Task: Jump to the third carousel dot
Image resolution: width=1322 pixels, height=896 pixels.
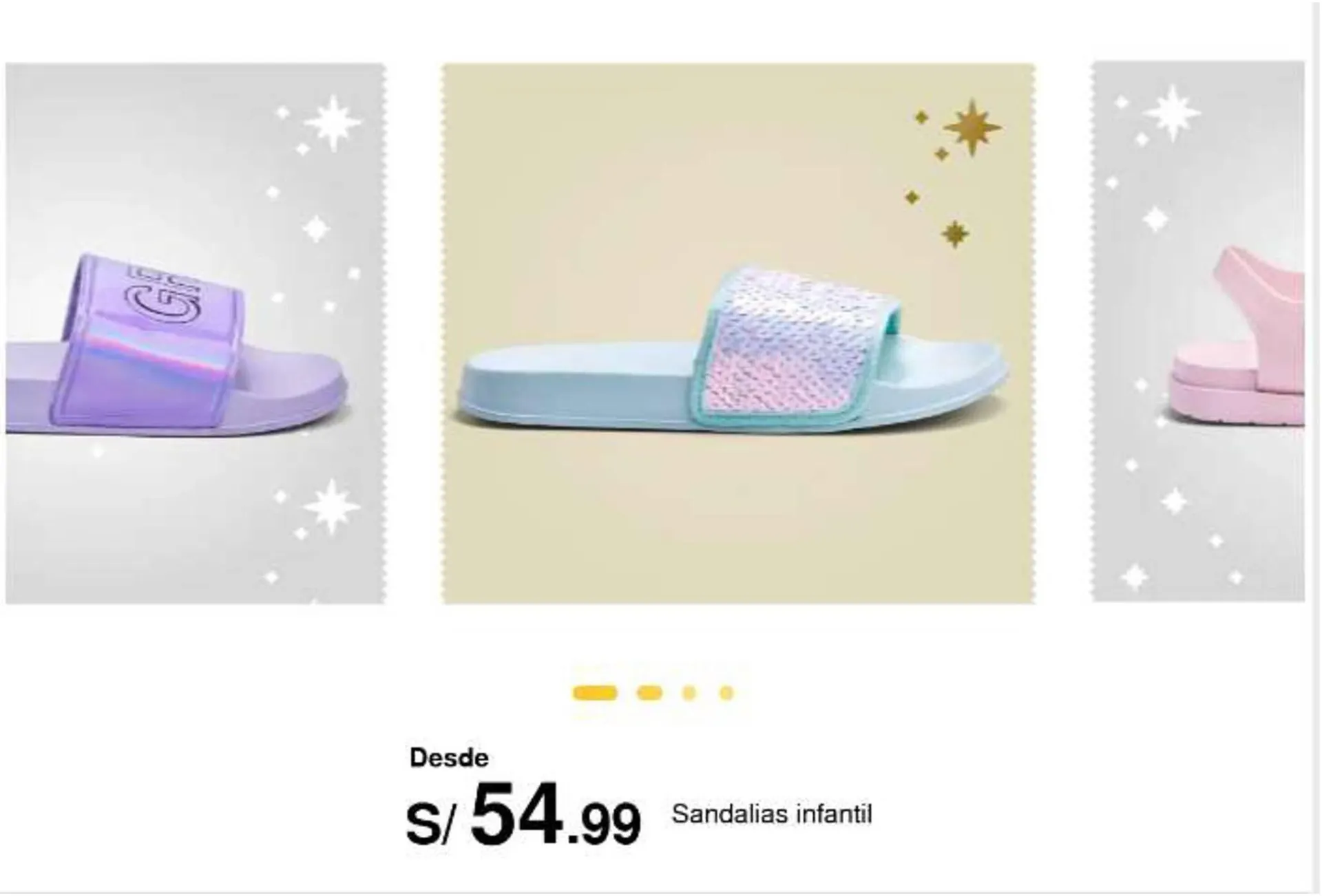Action: [689, 693]
